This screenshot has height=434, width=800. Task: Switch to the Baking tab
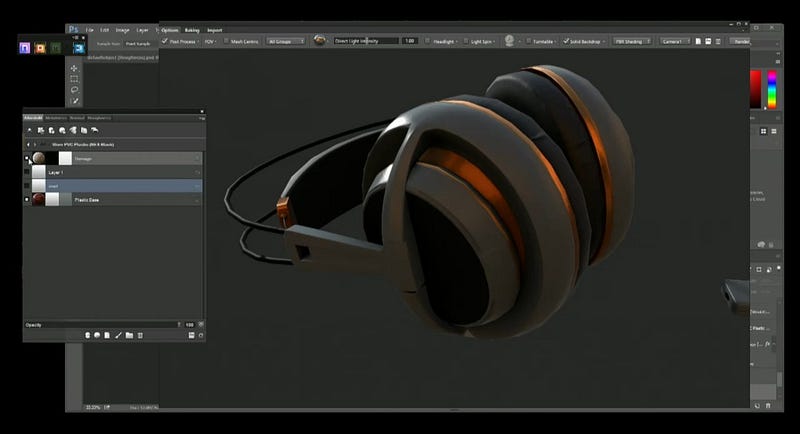pyautogui.click(x=192, y=30)
